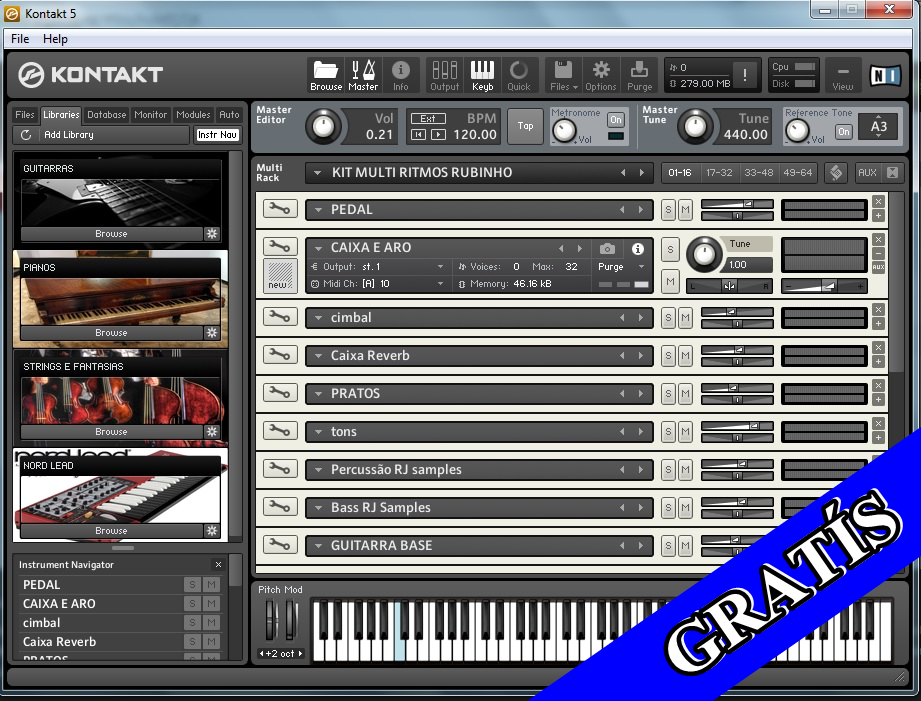Click the Purge toolbar icon
The width and height of the screenshot is (921, 701).
639,76
